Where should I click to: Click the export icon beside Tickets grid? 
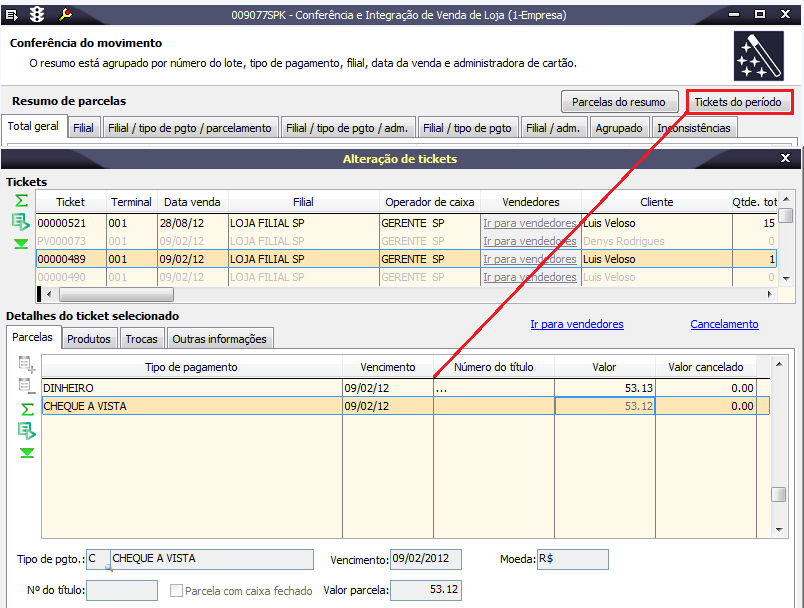click(21, 222)
